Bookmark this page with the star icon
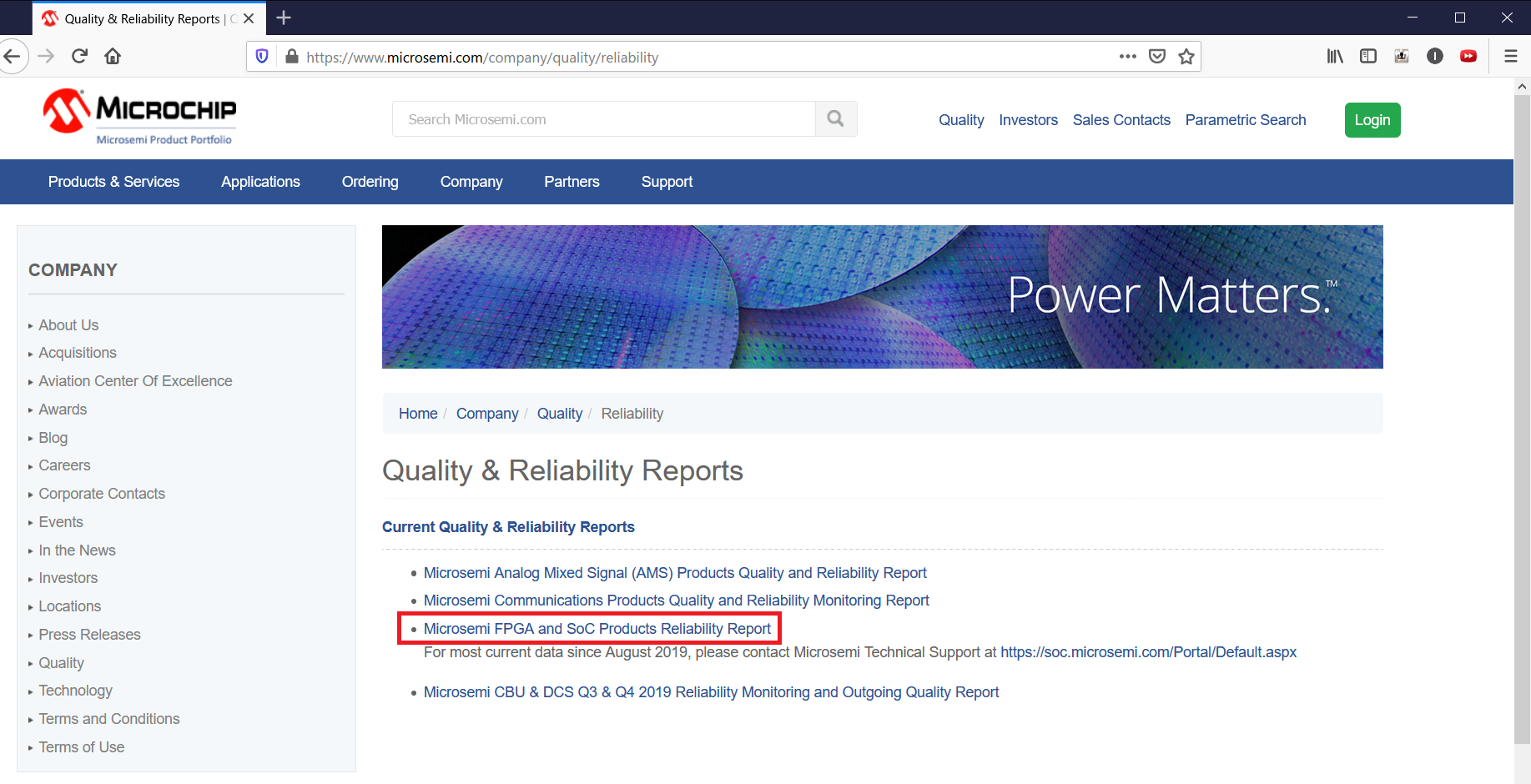The height and width of the screenshot is (784, 1531). tap(1186, 57)
